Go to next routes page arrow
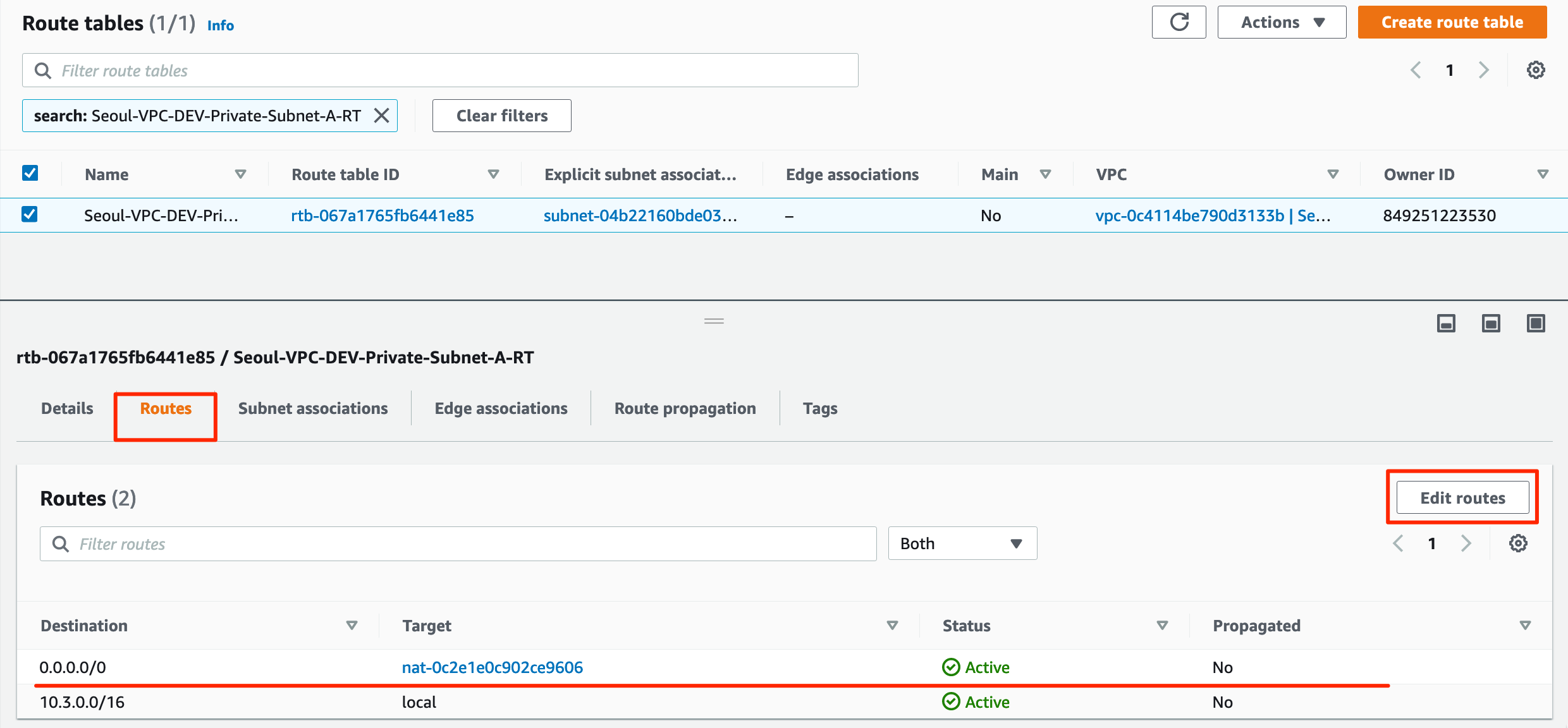The image size is (1568, 728). pyautogui.click(x=1466, y=543)
